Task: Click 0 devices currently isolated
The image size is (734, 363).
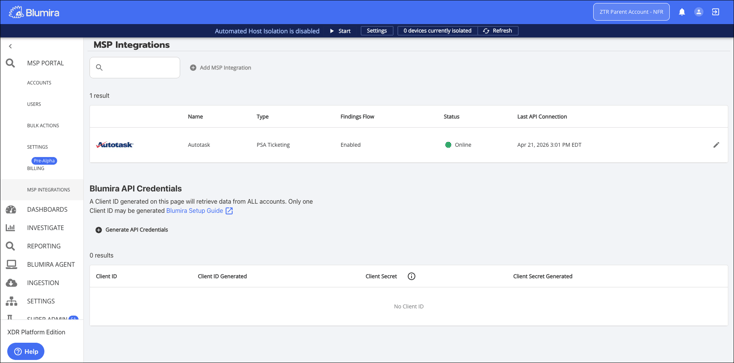Action: [x=438, y=31]
